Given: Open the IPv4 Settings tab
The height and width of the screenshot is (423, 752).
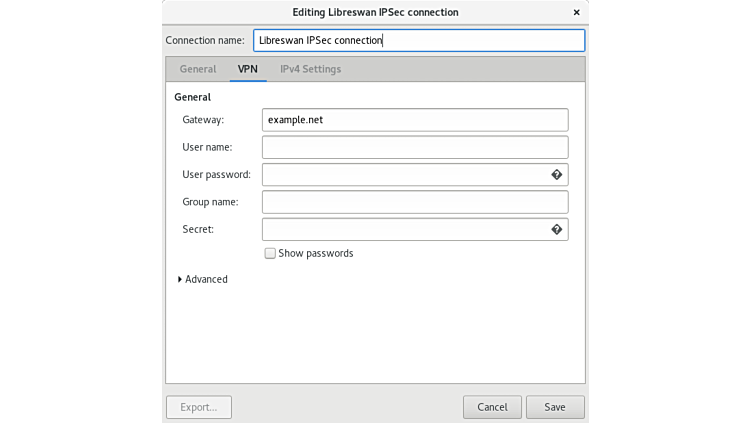Looking at the screenshot, I should [x=310, y=69].
